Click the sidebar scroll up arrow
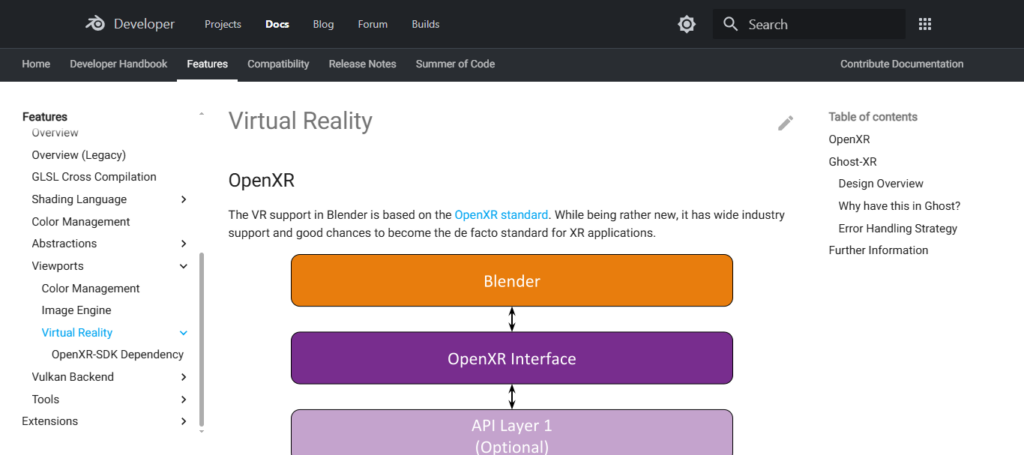The height and width of the screenshot is (455, 1024). (201, 114)
